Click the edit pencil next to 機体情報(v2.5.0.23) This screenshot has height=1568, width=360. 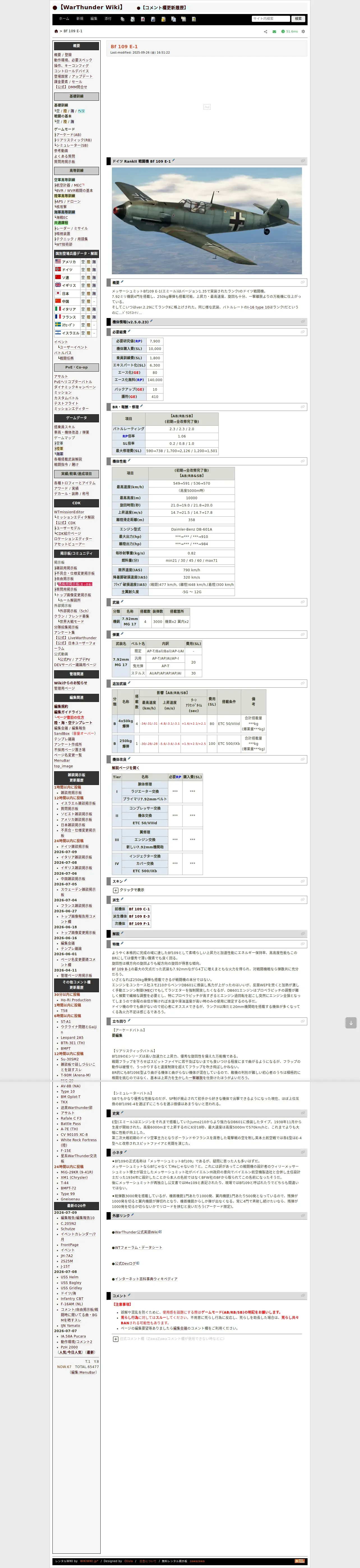pyautogui.click(x=151, y=321)
